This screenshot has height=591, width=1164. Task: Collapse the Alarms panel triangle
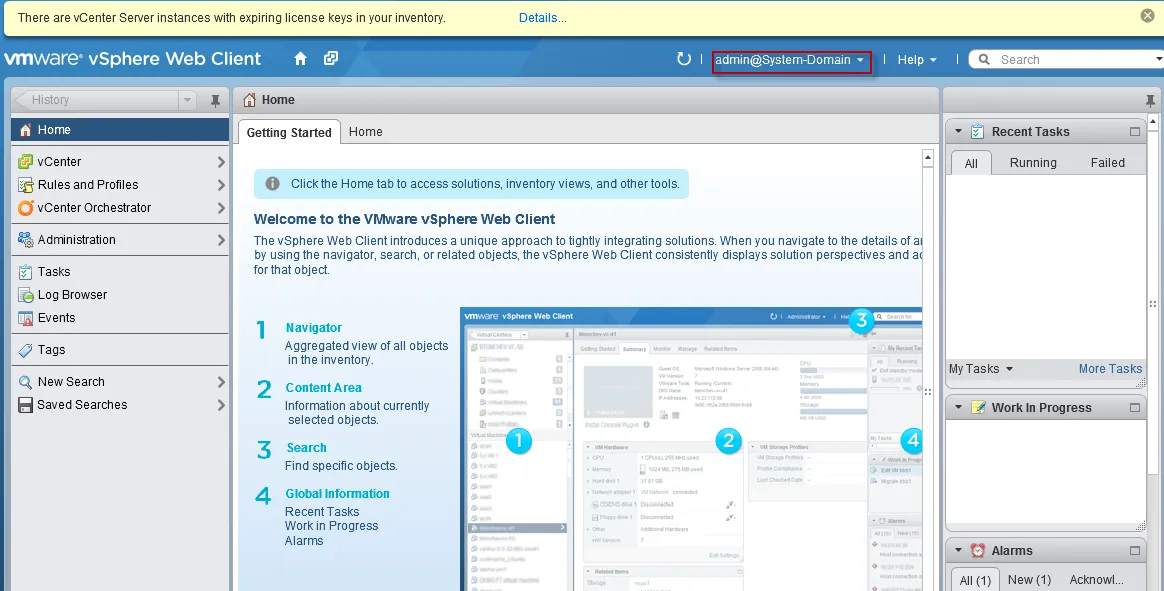pos(958,551)
